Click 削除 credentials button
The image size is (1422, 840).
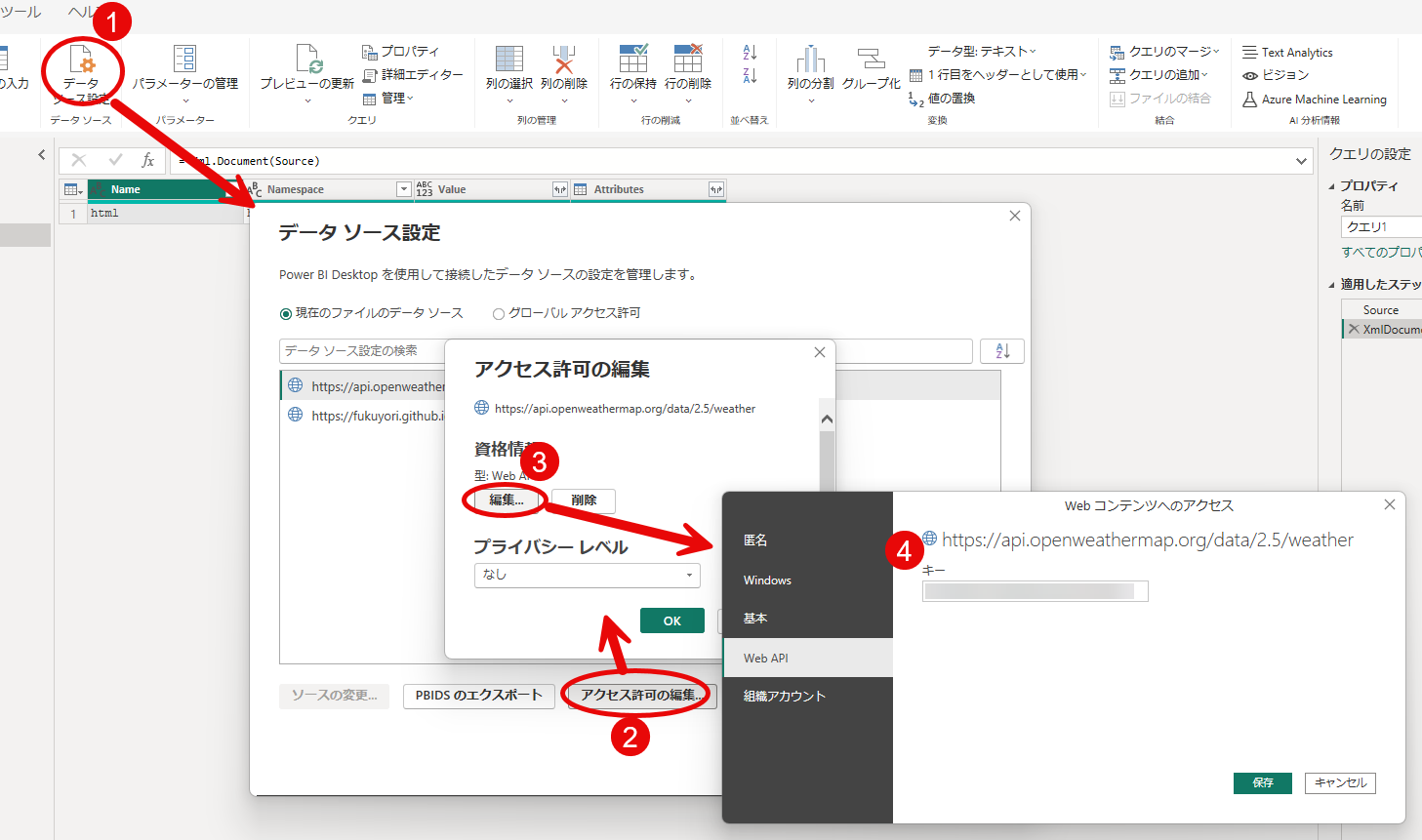(x=584, y=500)
